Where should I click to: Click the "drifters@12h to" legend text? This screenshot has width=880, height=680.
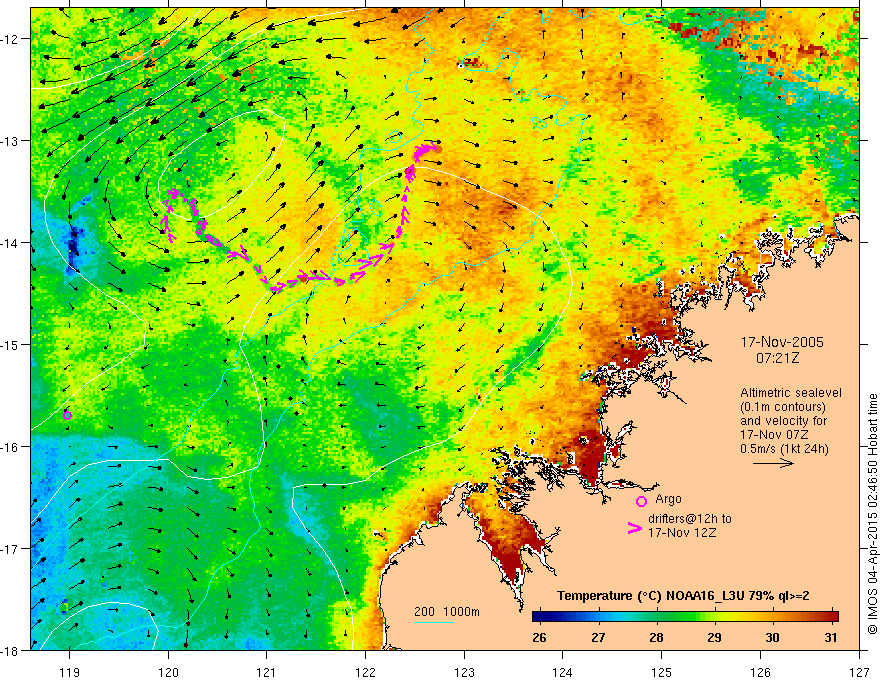(x=690, y=519)
